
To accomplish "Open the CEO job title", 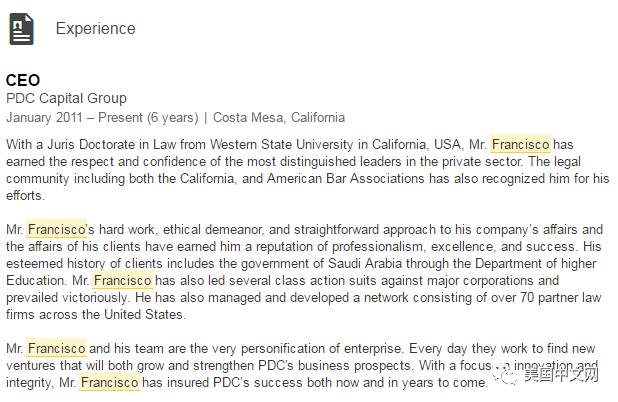I will 23,80.
